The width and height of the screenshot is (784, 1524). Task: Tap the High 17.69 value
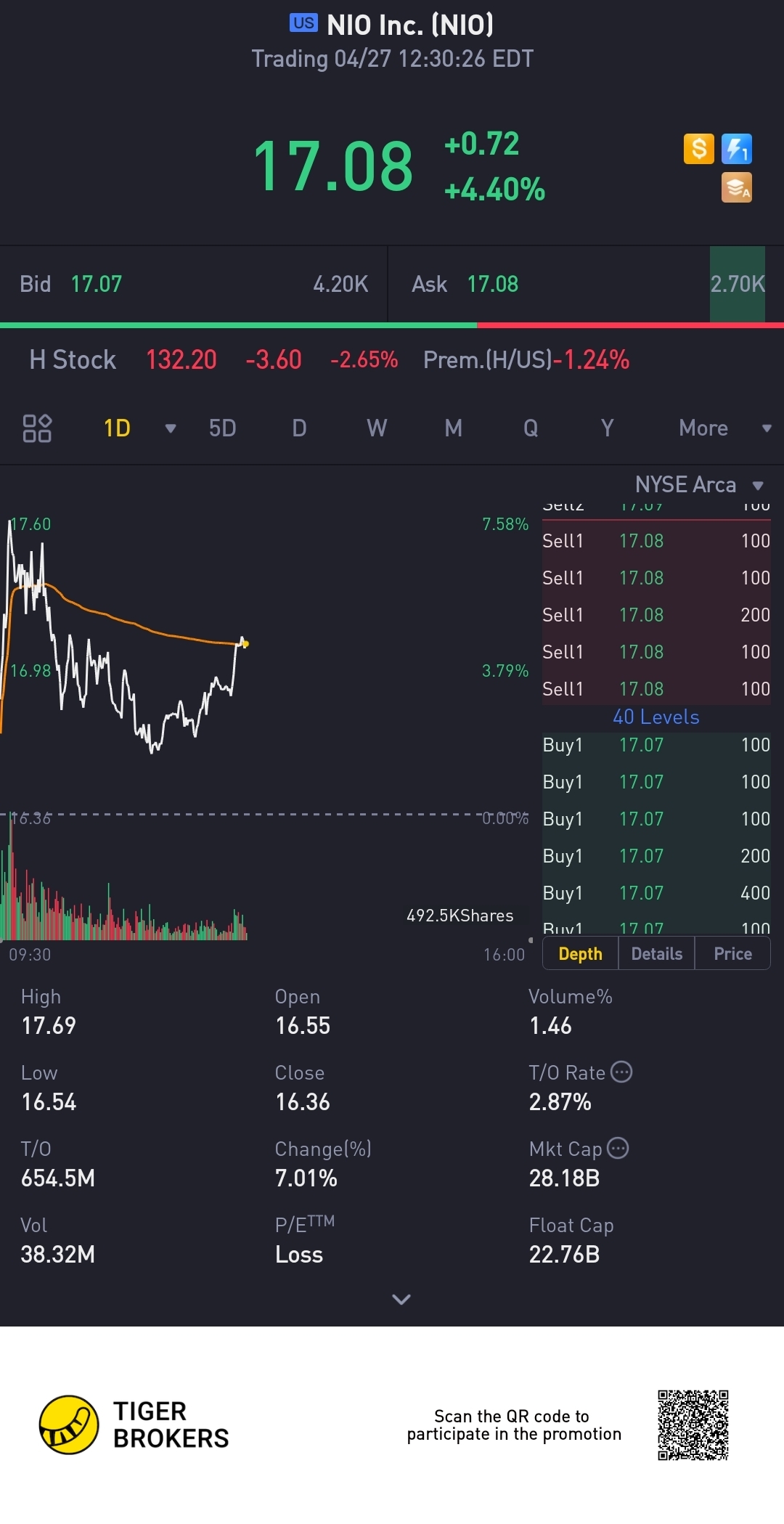[49, 1025]
